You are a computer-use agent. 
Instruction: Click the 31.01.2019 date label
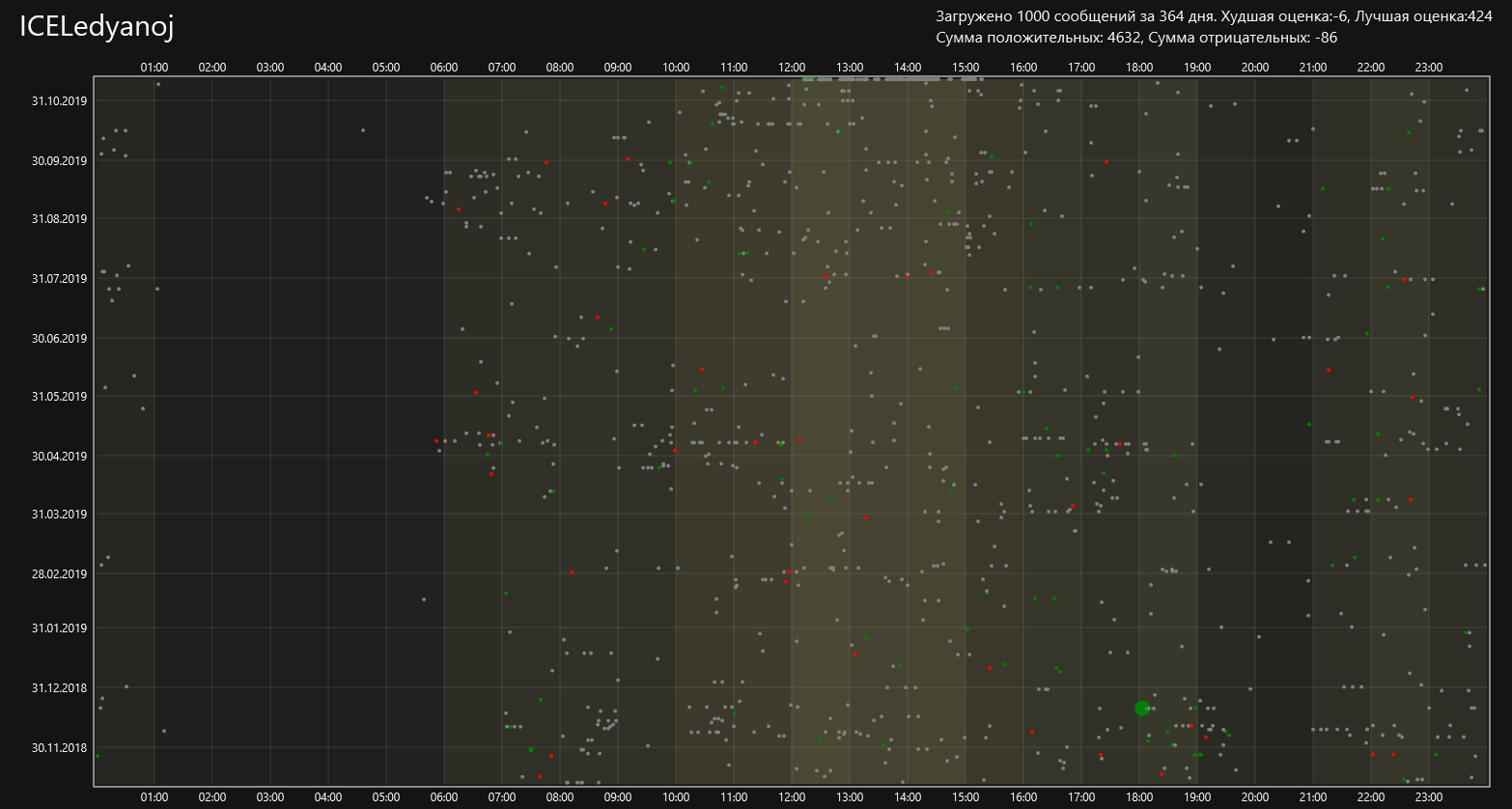[x=59, y=628]
